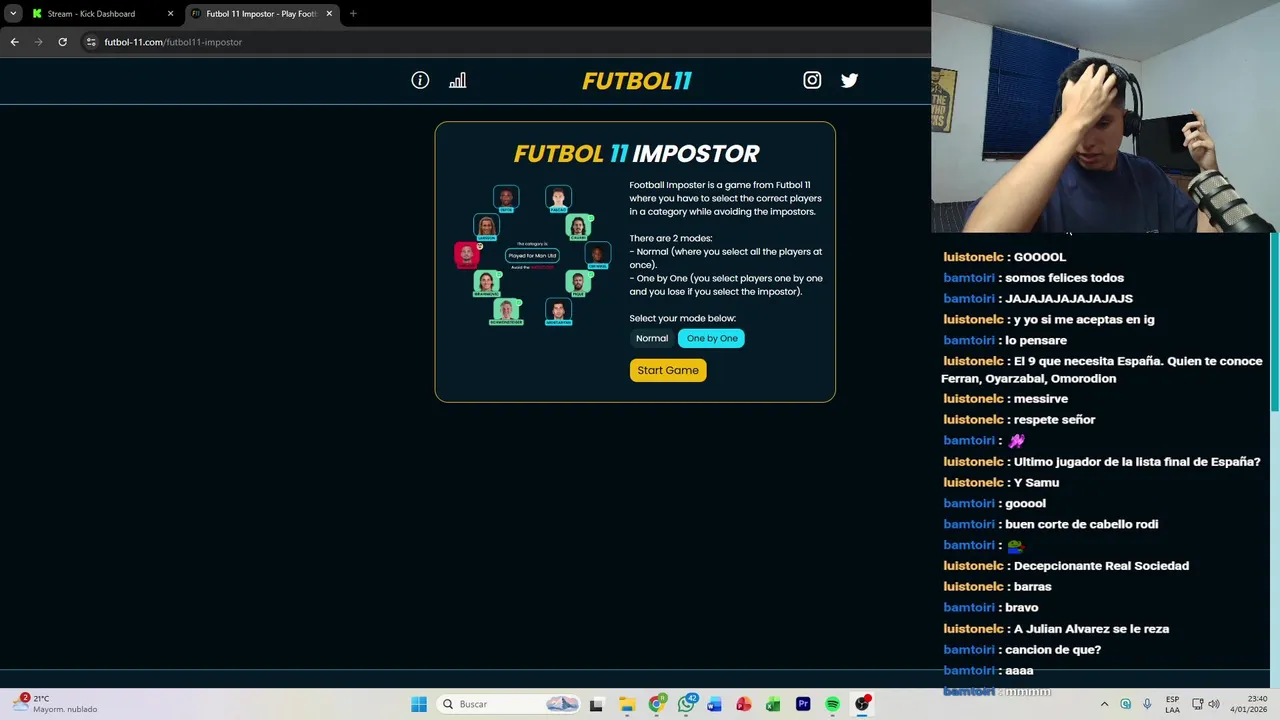
Task: Close the Kick Dashboard tab
Action: tap(170, 14)
